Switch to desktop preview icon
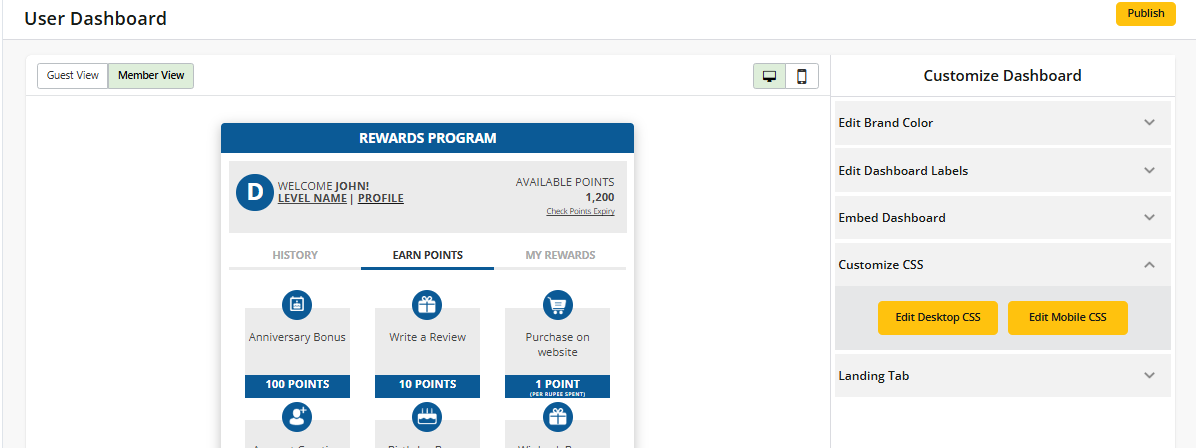Screen dimensions: 1196x448 (x=770, y=76)
